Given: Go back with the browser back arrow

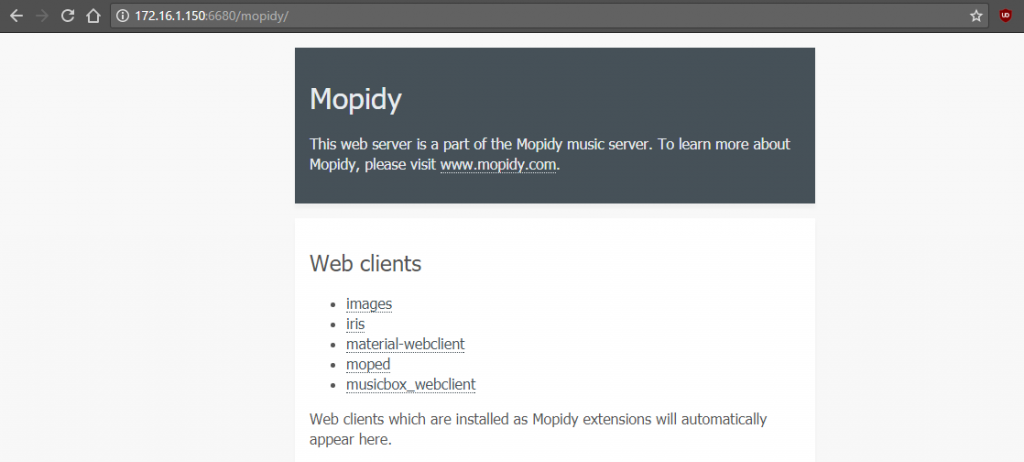Looking at the screenshot, I should 16,16.
